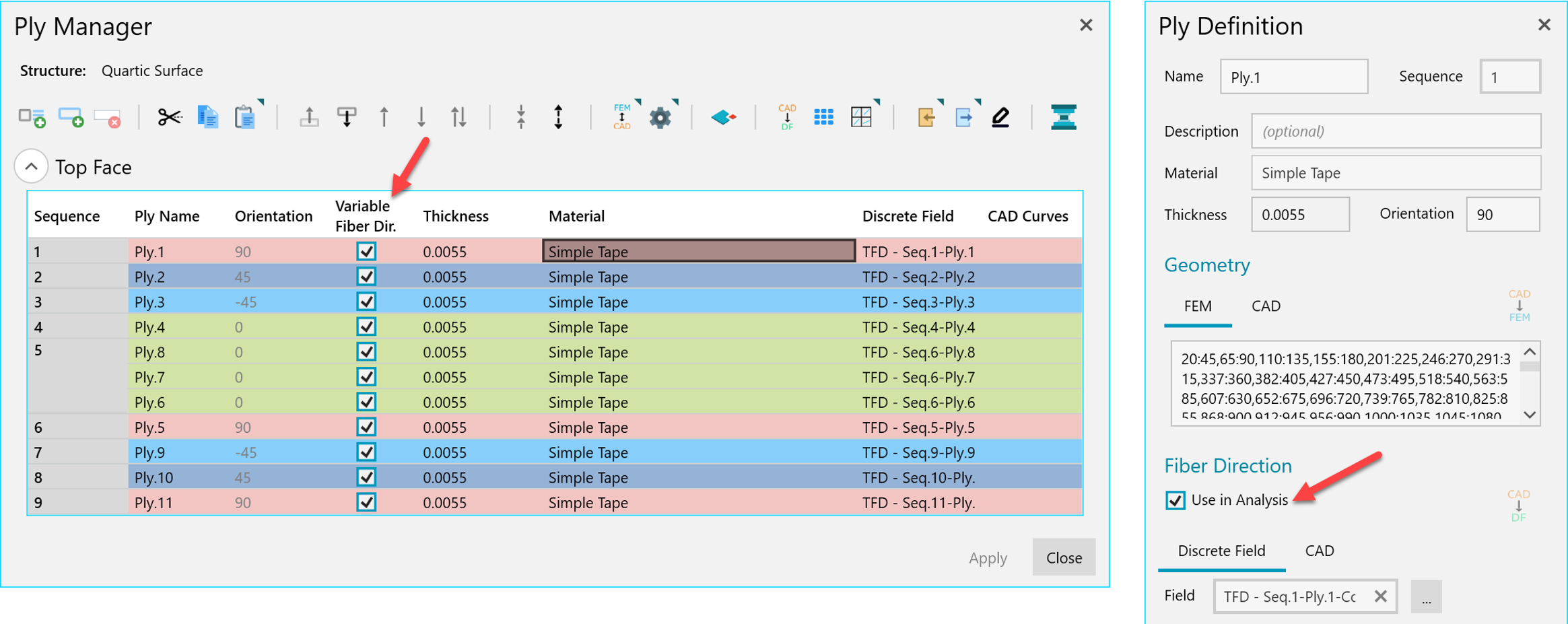Click the blue grid icon
The image size is (1568, 624).
[x=823, y=117]
